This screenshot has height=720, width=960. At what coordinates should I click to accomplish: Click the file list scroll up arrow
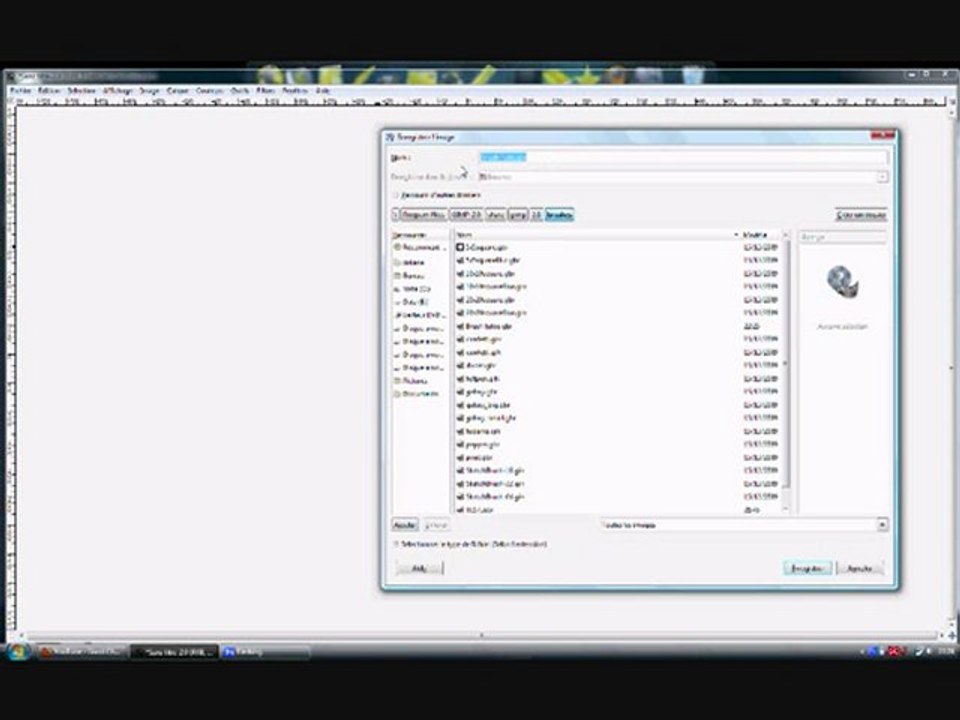tap(786, 235)
